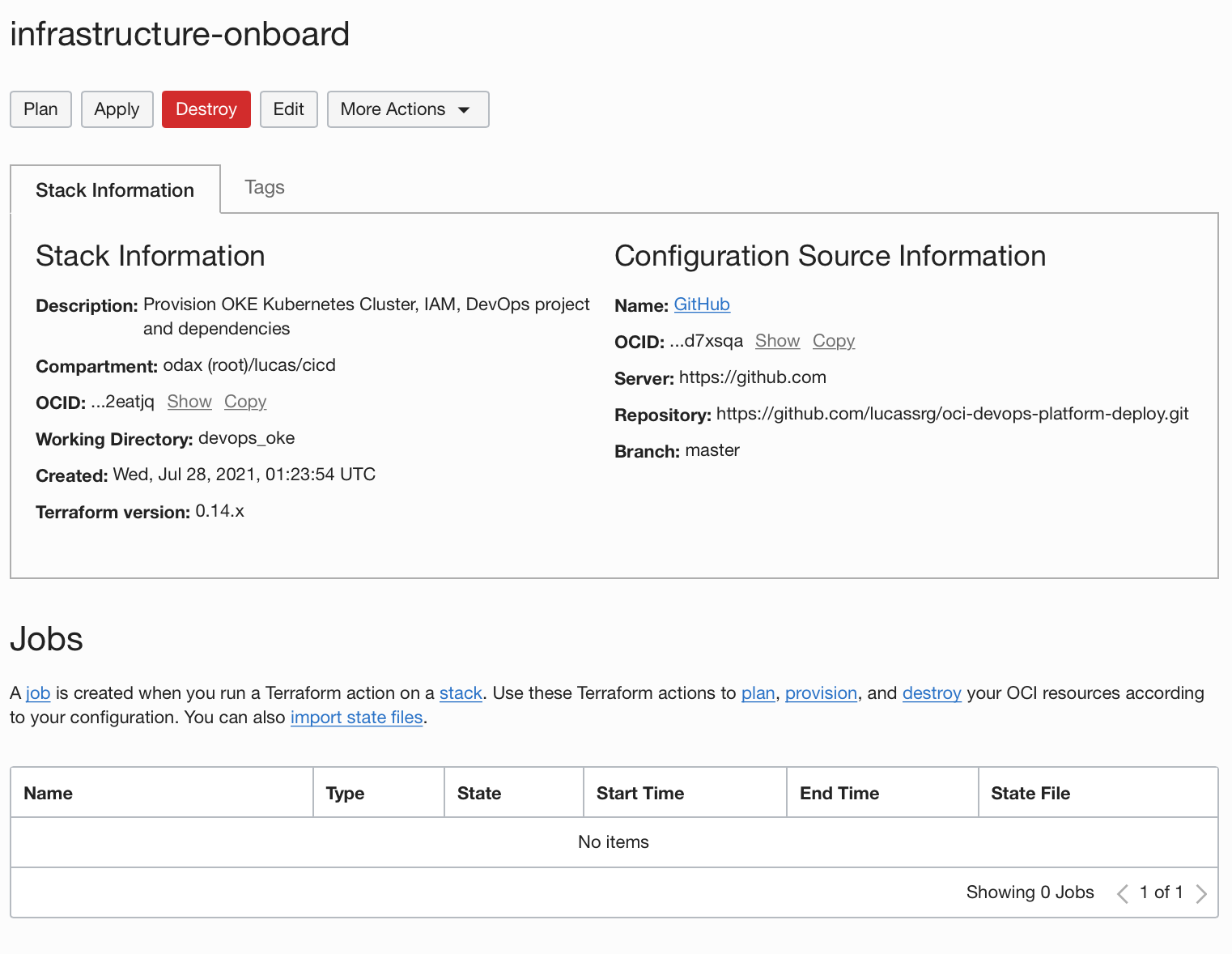This screenshot has width=1232, height=954.
Task: Click the Apply button
Action: coord(117,109)
